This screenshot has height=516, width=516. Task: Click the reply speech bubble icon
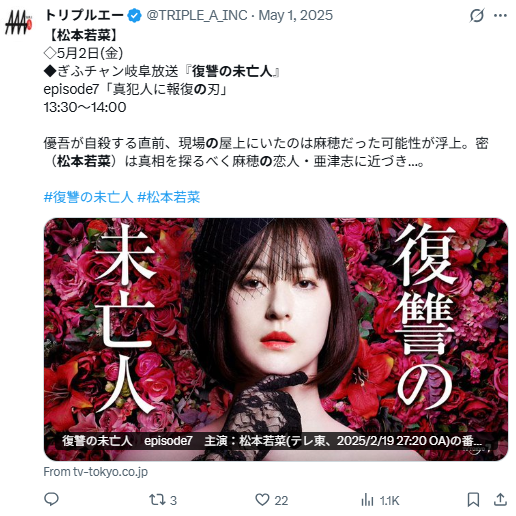click(51, 499)
